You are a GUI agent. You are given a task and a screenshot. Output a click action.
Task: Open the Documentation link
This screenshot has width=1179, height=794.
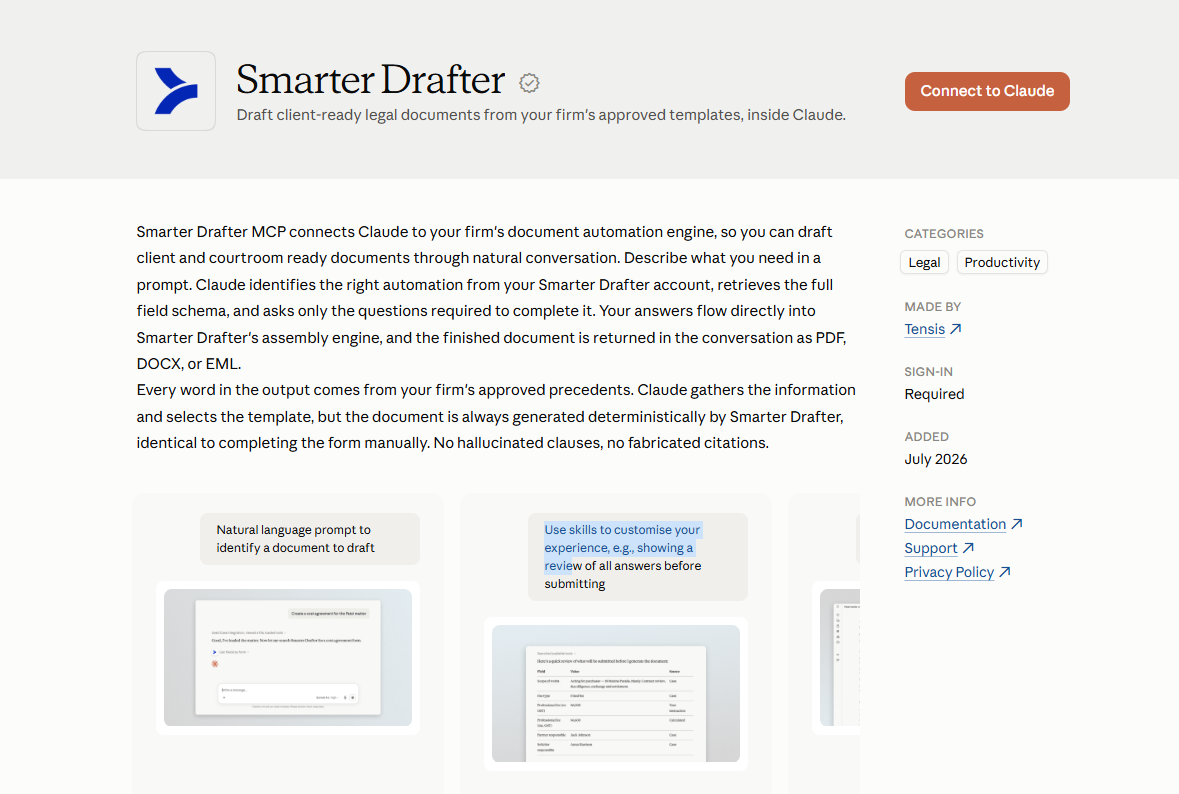tap(955, 524)
